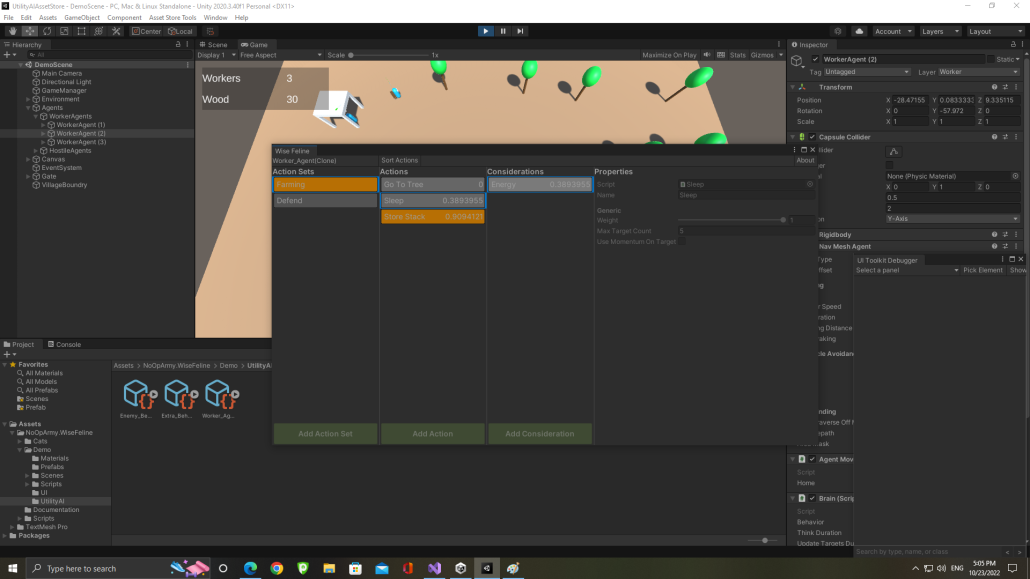Click the Add Consideration button
Image resolution: width=1030 pixels, height=579 pixels.
coord(540,433)
